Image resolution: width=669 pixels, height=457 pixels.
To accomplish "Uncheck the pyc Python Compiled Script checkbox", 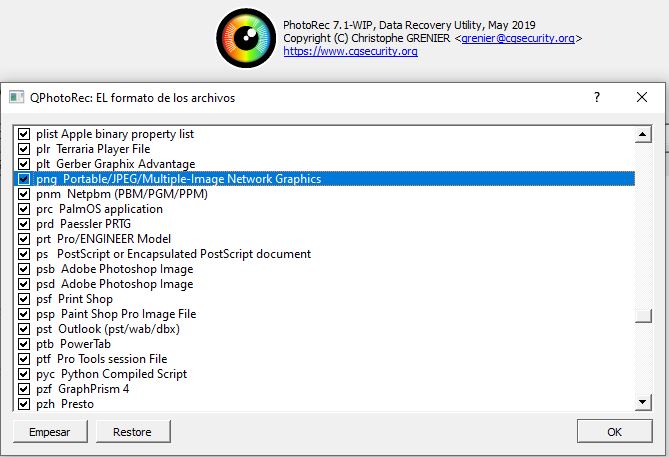I will (24, 374).
